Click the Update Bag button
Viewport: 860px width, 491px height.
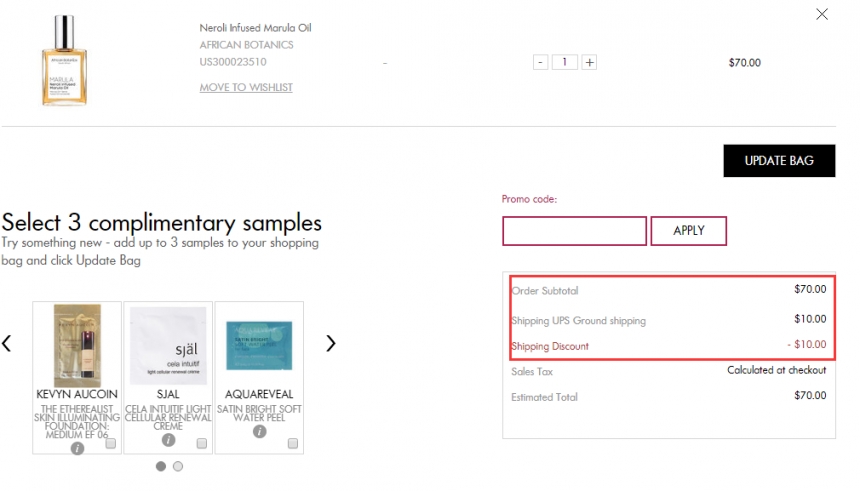(x=779, y=161)
